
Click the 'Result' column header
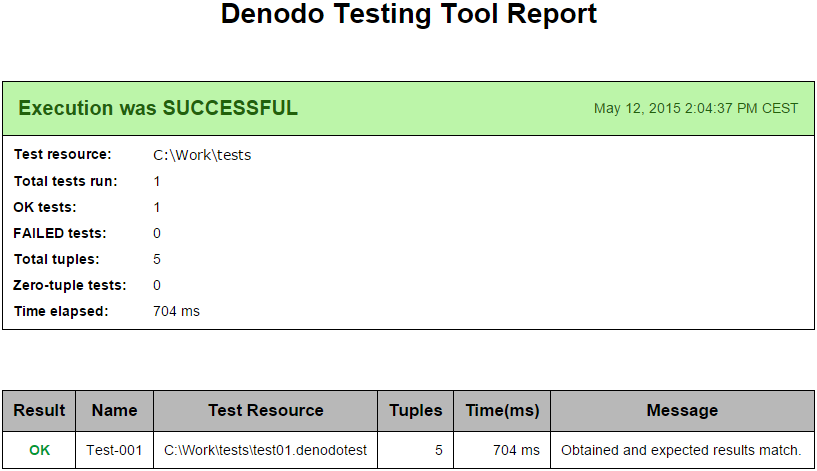pos(39,411)
